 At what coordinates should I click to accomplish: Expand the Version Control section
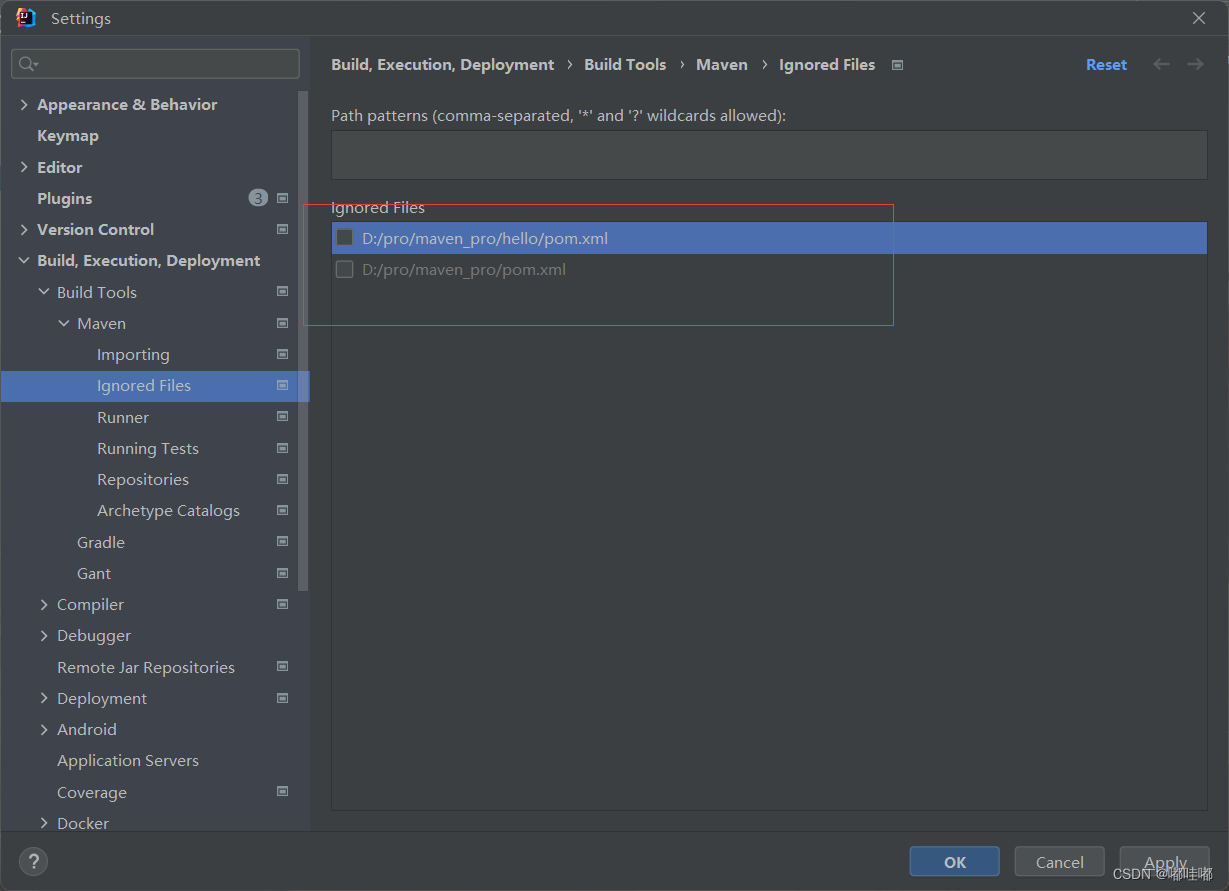pyautogui.click(x=24, y=229)
